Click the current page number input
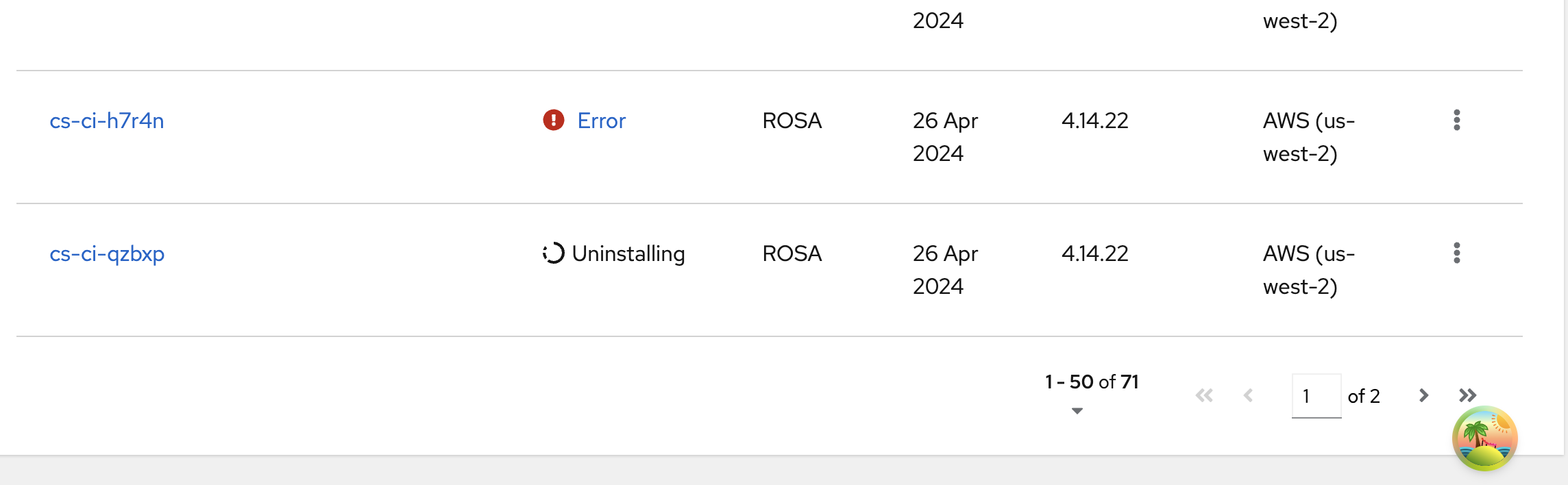 pos(1316,396)
